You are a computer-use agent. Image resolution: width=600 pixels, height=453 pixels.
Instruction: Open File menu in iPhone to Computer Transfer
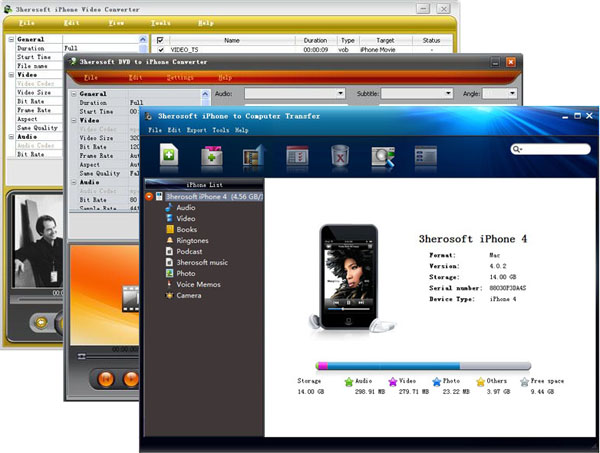pyautogui.click(x=155, y=130)
